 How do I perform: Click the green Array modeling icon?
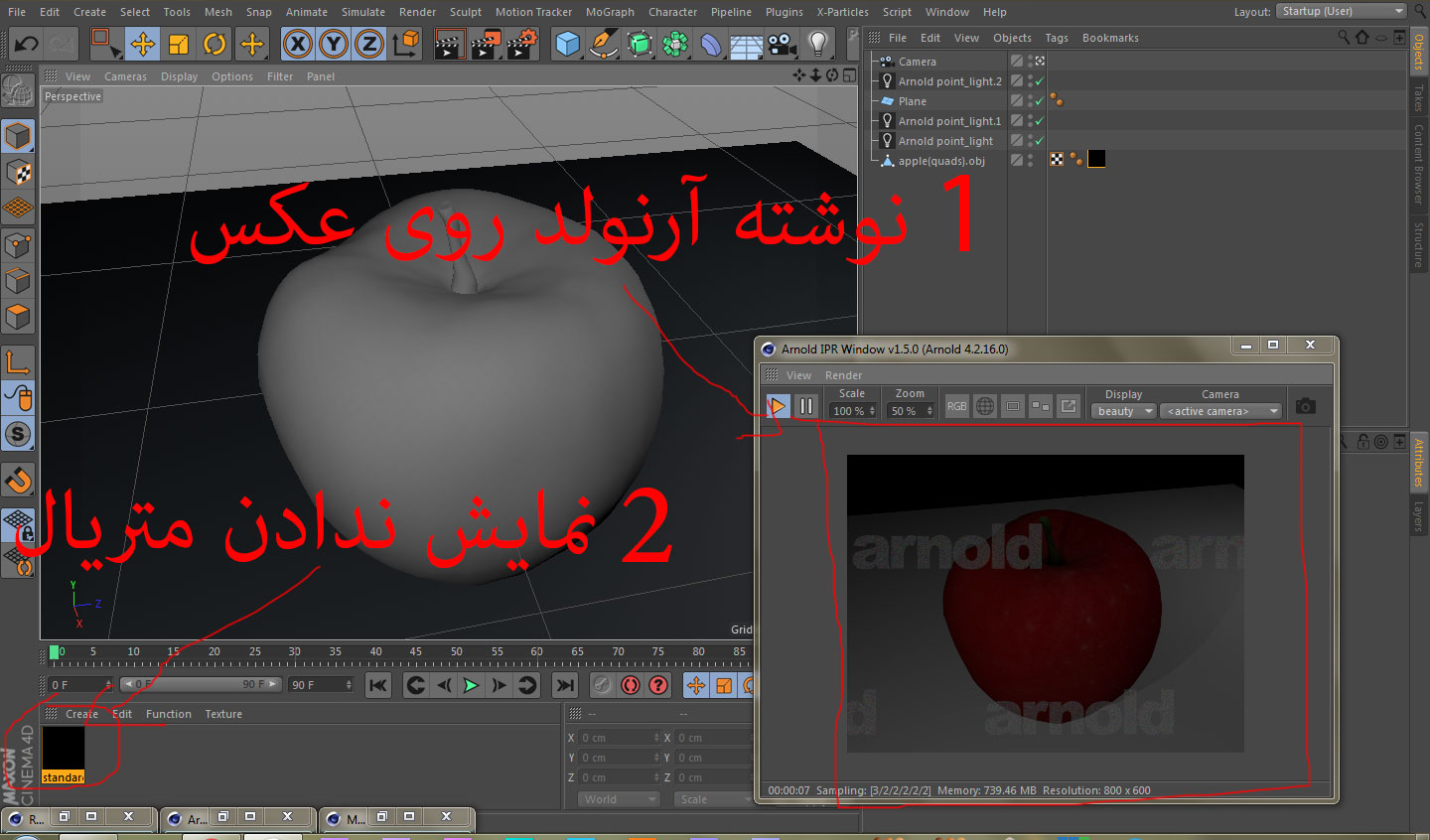coord(675,44)
